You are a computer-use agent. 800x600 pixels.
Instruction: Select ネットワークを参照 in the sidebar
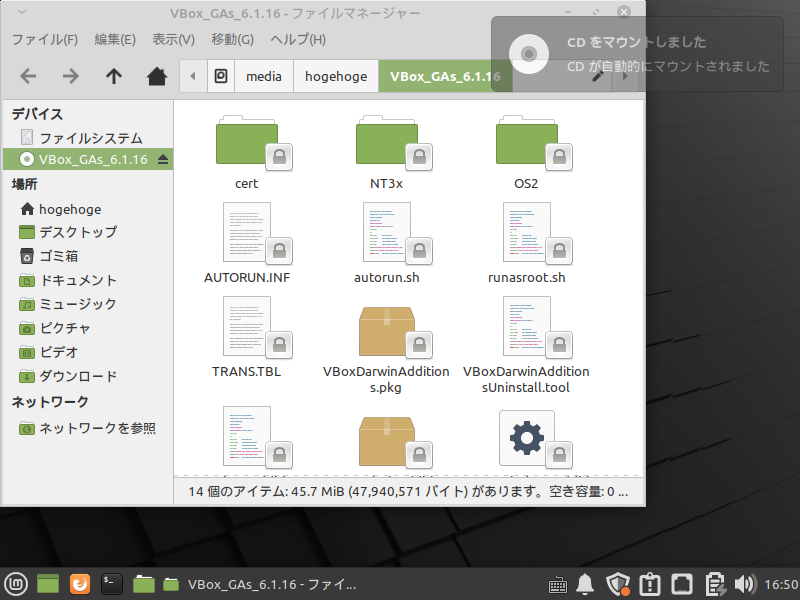(88, 428)
